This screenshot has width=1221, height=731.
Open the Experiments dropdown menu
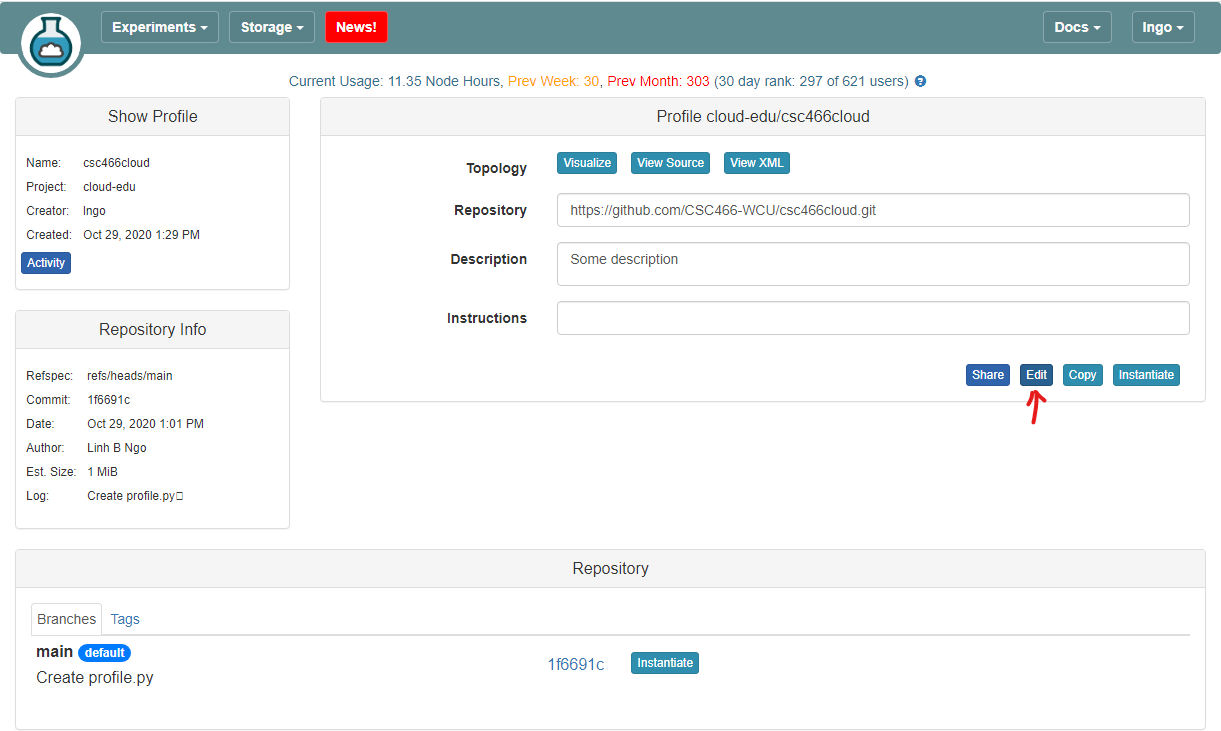[160, 27]
